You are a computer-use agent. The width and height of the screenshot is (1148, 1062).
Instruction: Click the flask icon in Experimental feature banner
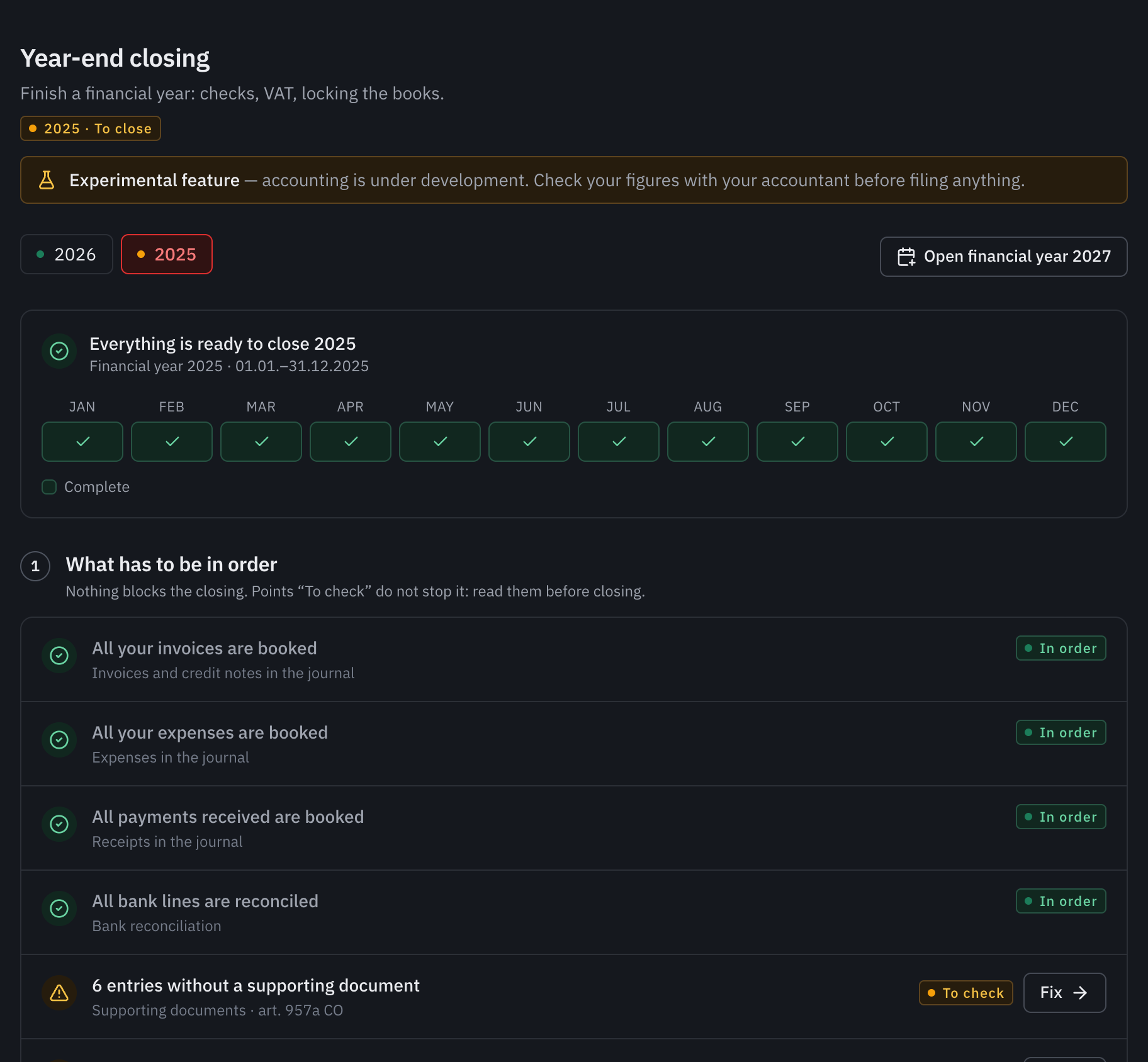pyautogui.click(x=47, y=180)
